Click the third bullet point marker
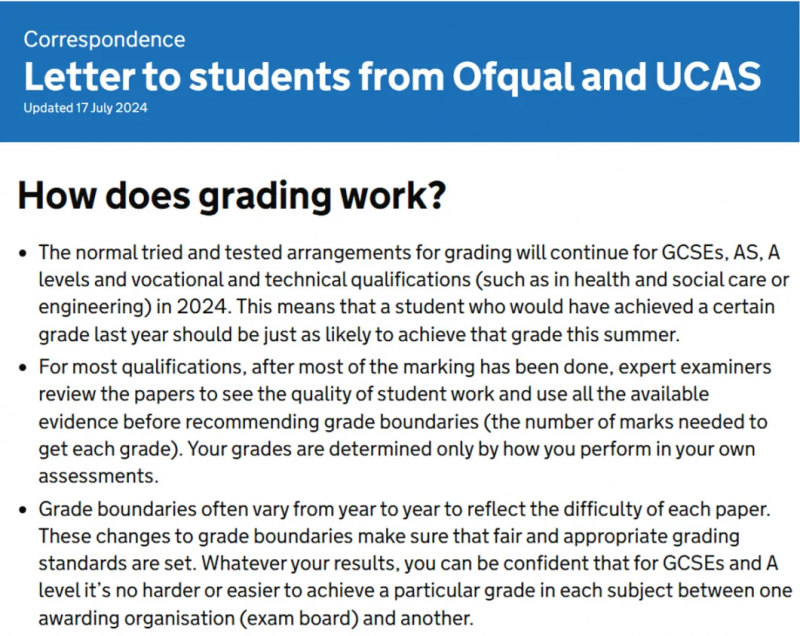This screenshot has height=636, width=800. (x=22, y=510)
